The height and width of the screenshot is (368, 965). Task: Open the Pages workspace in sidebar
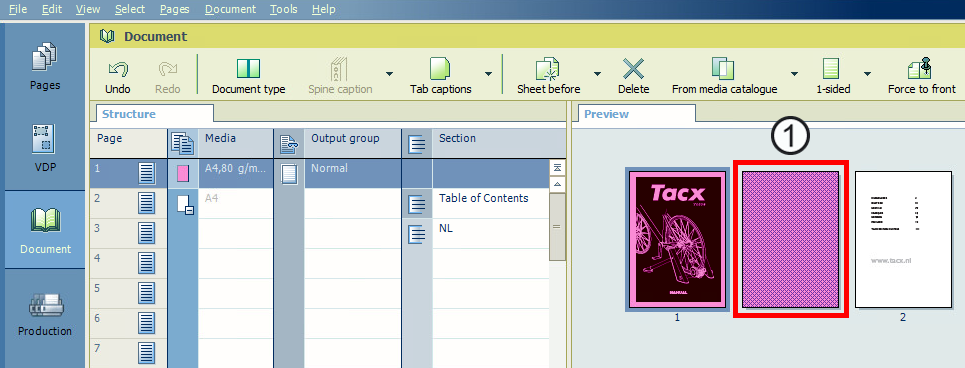(x=45, y=67)
